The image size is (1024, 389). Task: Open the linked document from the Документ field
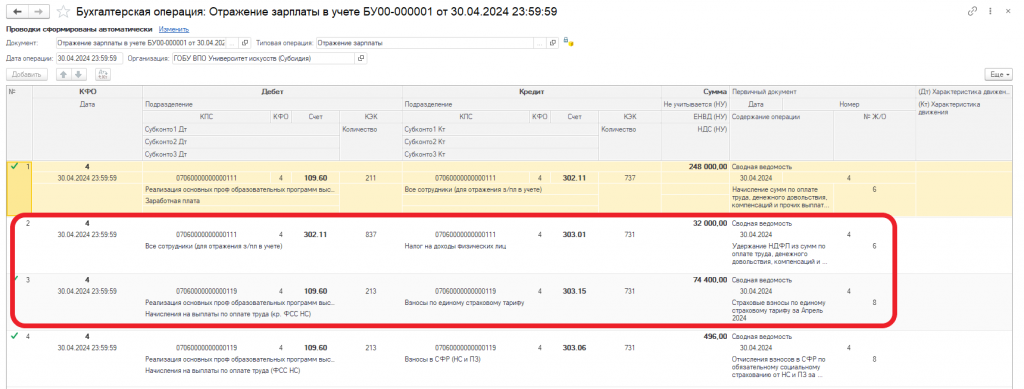coord(245,43)
